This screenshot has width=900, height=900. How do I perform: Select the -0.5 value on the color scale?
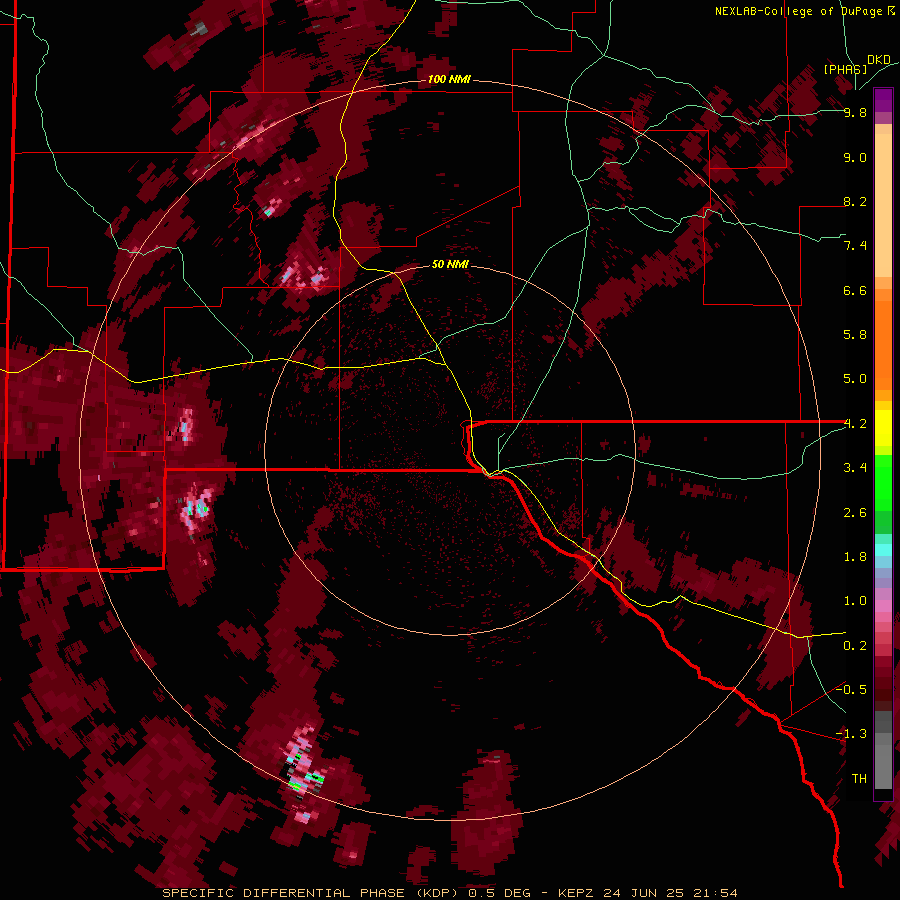pos(851,690)
